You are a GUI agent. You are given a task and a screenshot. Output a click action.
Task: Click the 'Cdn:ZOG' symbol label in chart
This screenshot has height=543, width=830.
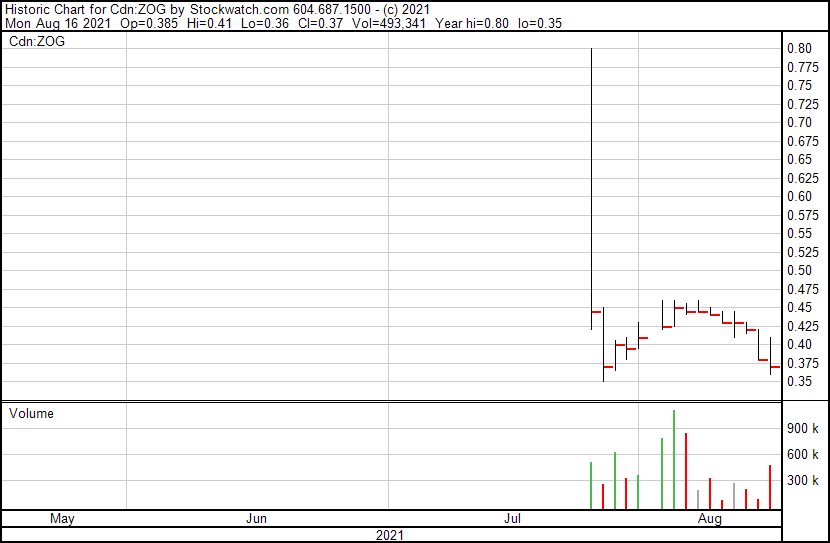coord(37,41)
